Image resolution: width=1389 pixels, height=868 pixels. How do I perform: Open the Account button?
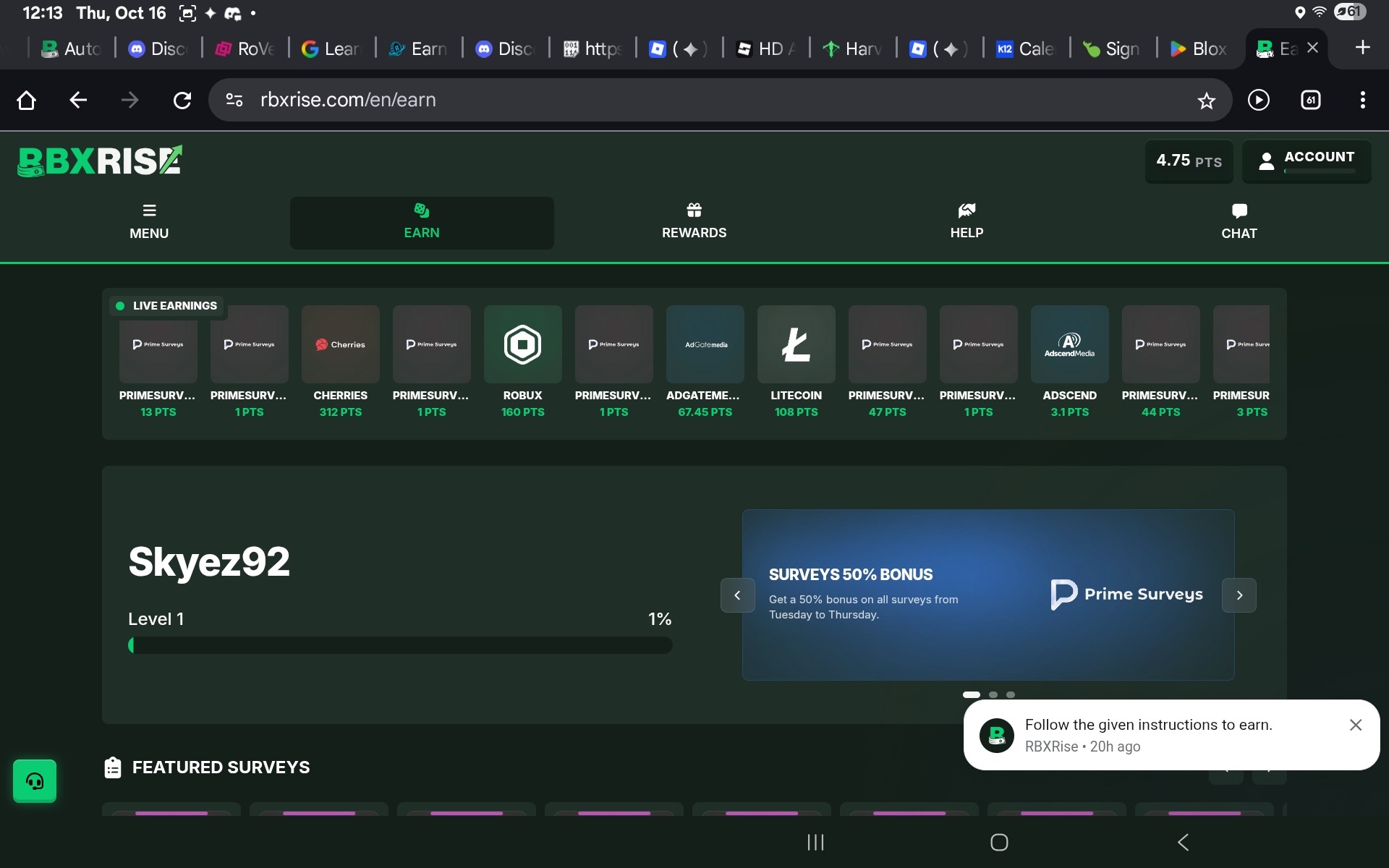tap(1307, 161)
